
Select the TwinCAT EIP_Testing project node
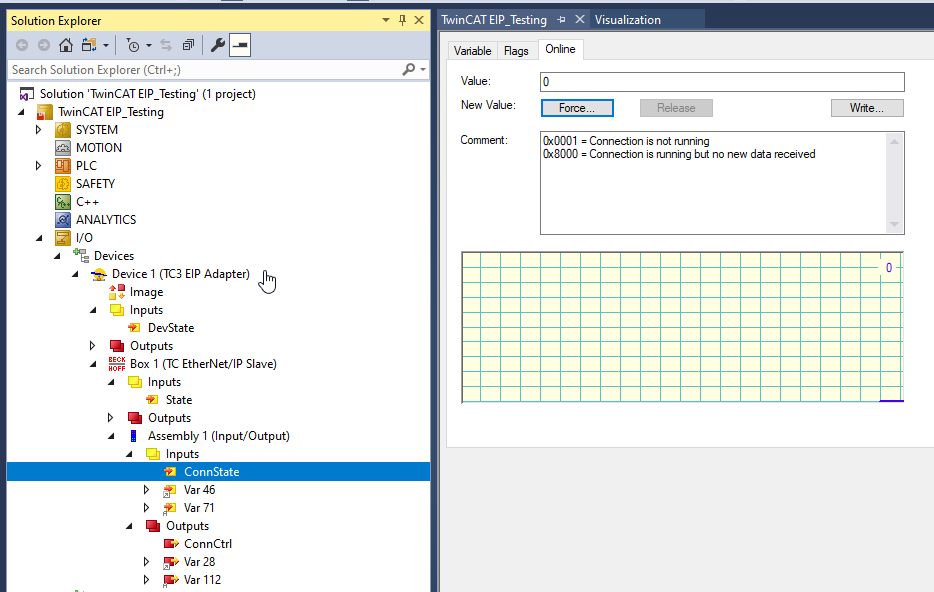111,112
